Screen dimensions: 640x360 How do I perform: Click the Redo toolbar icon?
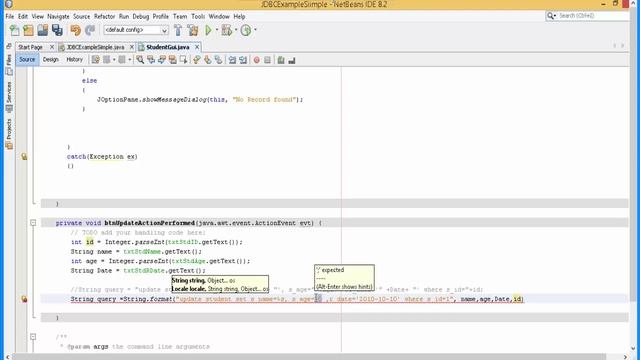(x=90, y=30)
